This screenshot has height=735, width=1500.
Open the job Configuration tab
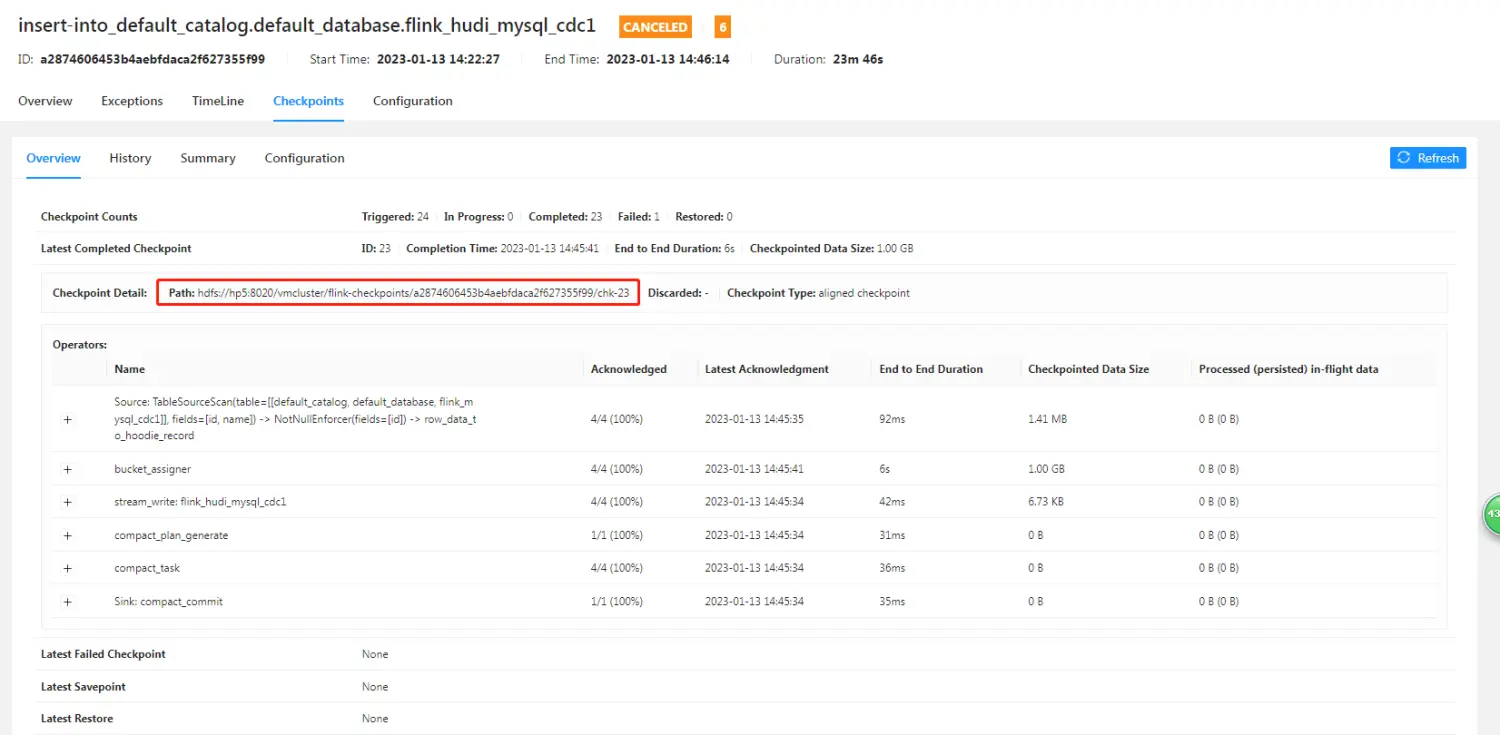pyautogui.click(x=413, y=101)
